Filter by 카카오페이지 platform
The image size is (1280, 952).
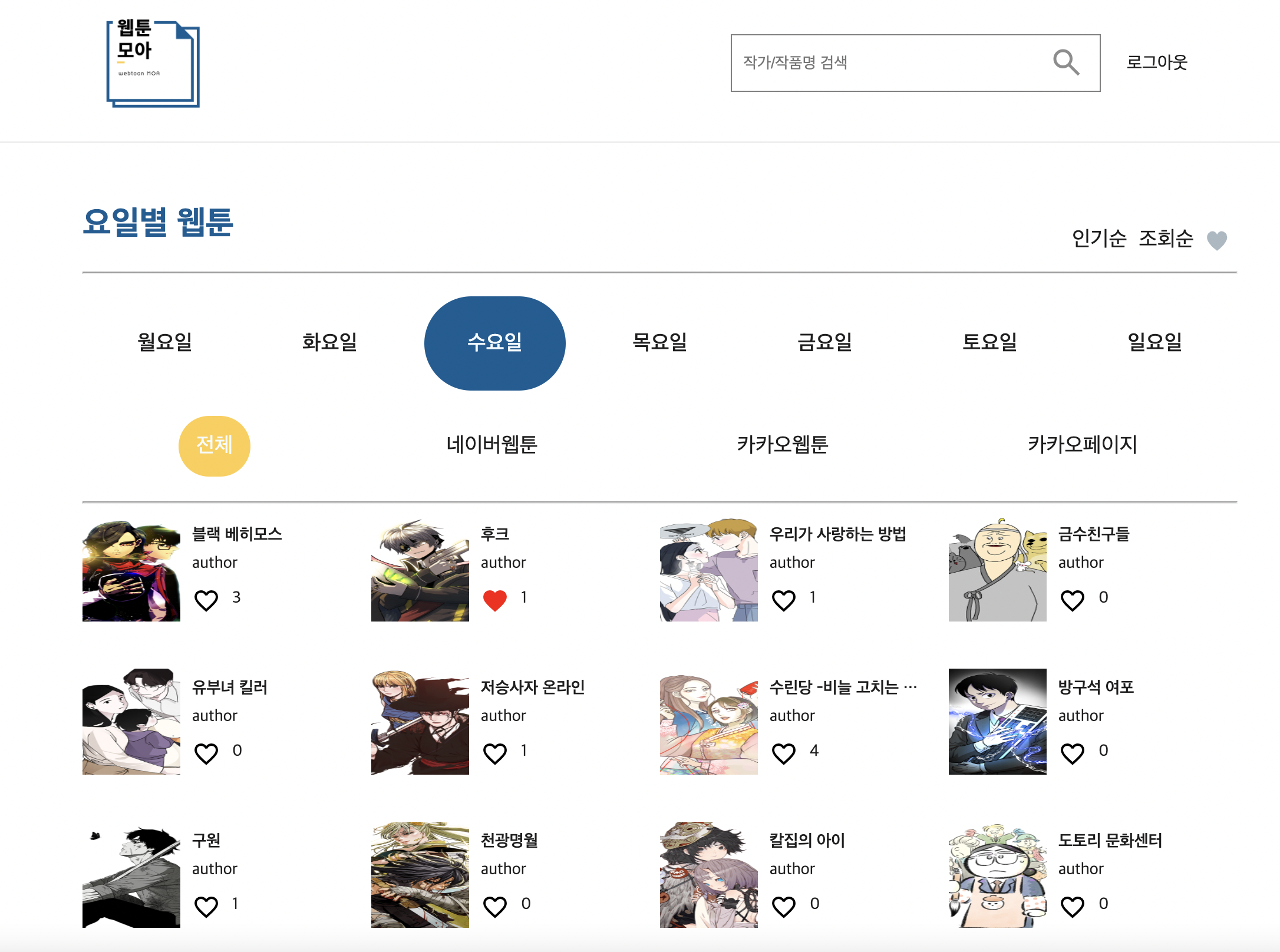tap(1082, 445)
